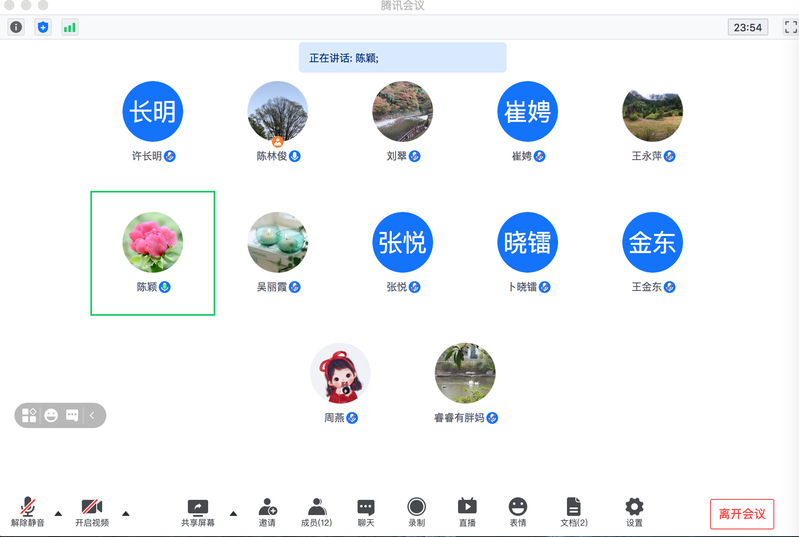Viewport: 799px width, 537px height.
Task: Click the apps grid icon in floating bar
Action: click(x=29, y=415)
